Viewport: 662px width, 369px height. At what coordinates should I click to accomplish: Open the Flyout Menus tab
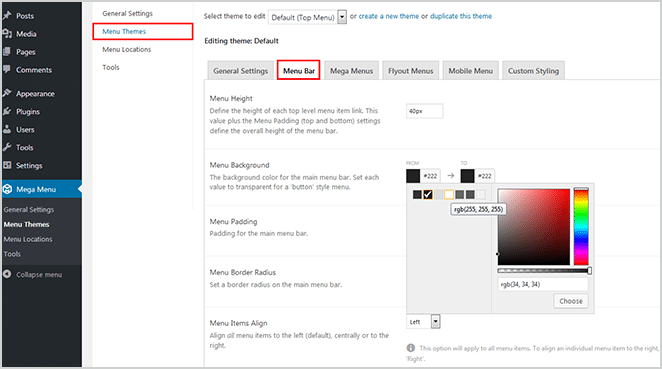pyautogui.click(x=410, y=71)
